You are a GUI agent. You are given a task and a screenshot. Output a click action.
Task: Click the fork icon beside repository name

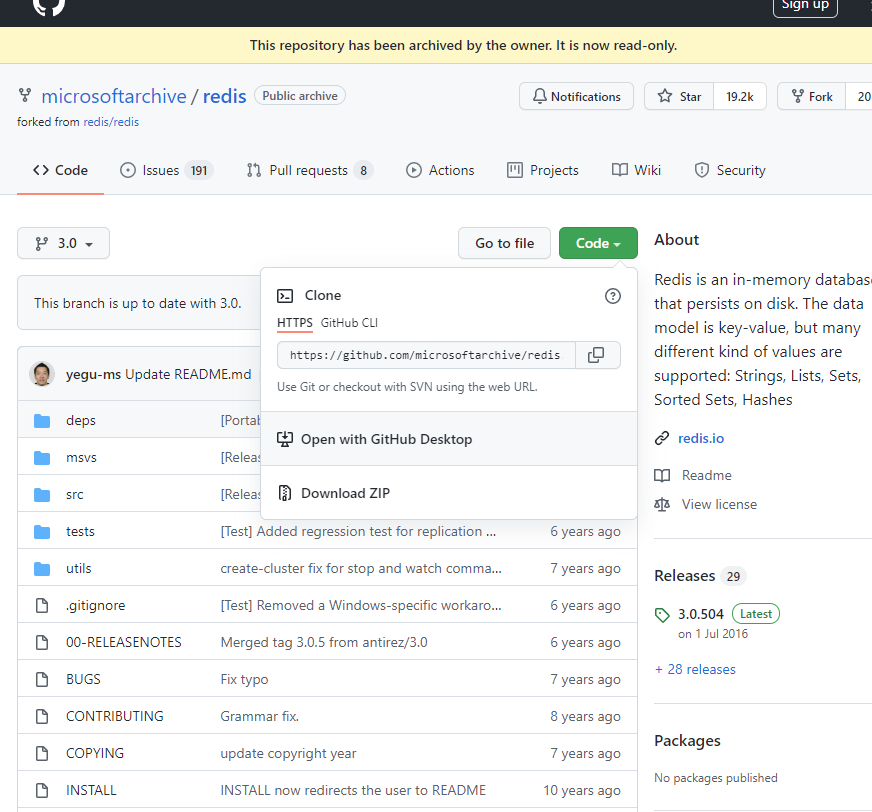(24, 96)
